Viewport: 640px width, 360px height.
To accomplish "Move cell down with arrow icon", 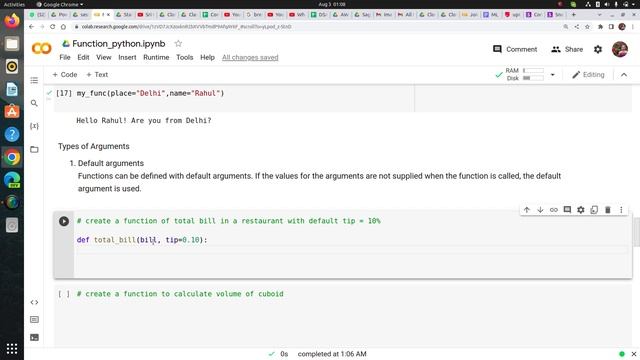I will point(540,210).
